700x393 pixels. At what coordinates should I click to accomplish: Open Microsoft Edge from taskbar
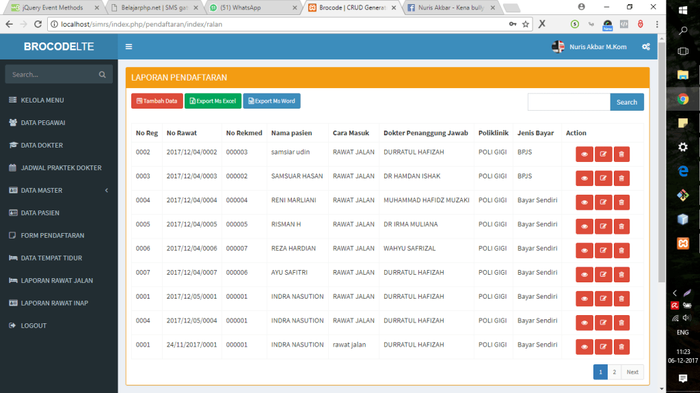pyautogui.click(x=683, y=171)
